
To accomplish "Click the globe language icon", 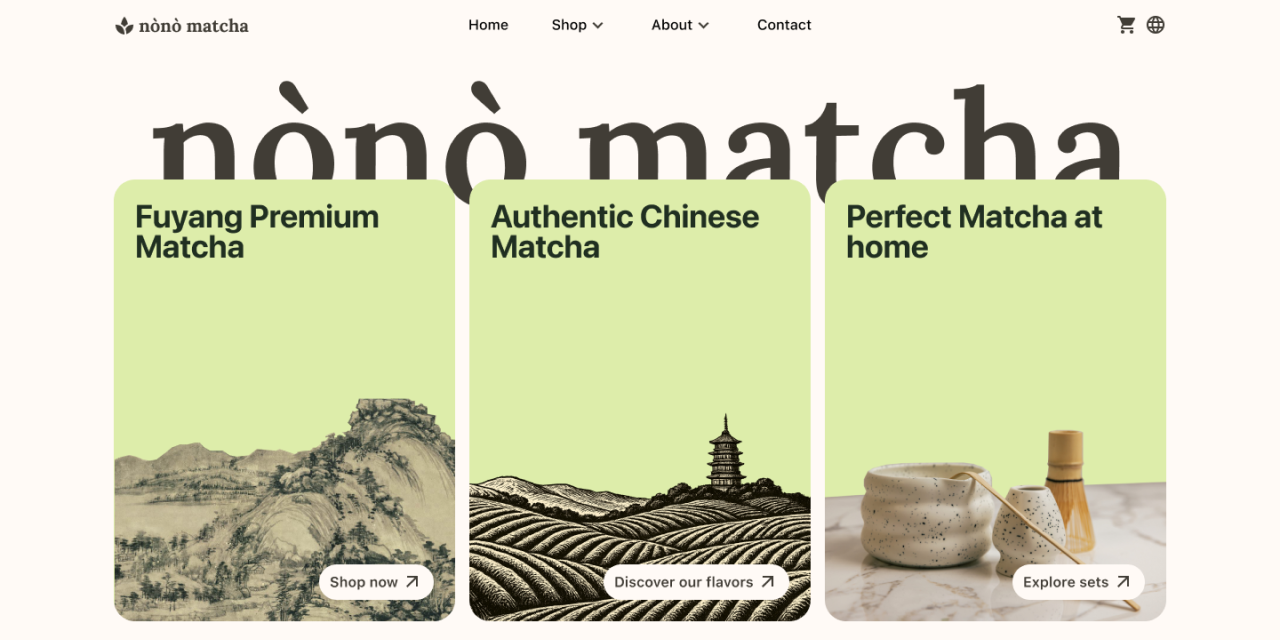I will point(1155,25).
